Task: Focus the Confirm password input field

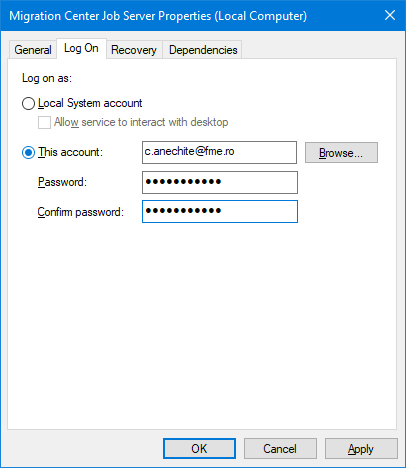Action: [220, 211]
